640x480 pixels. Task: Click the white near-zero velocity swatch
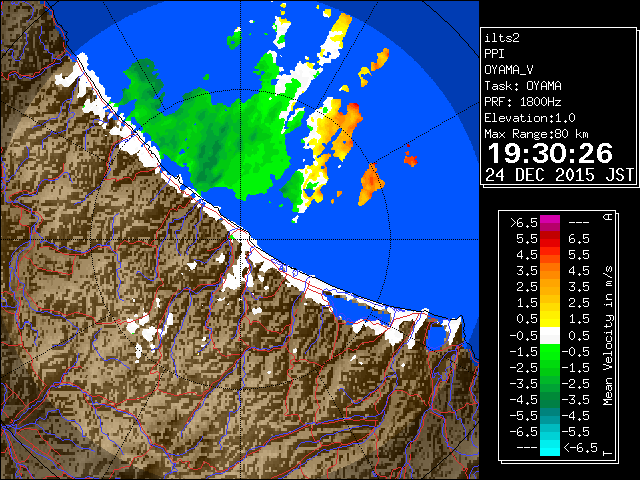(x=550, y=336)
